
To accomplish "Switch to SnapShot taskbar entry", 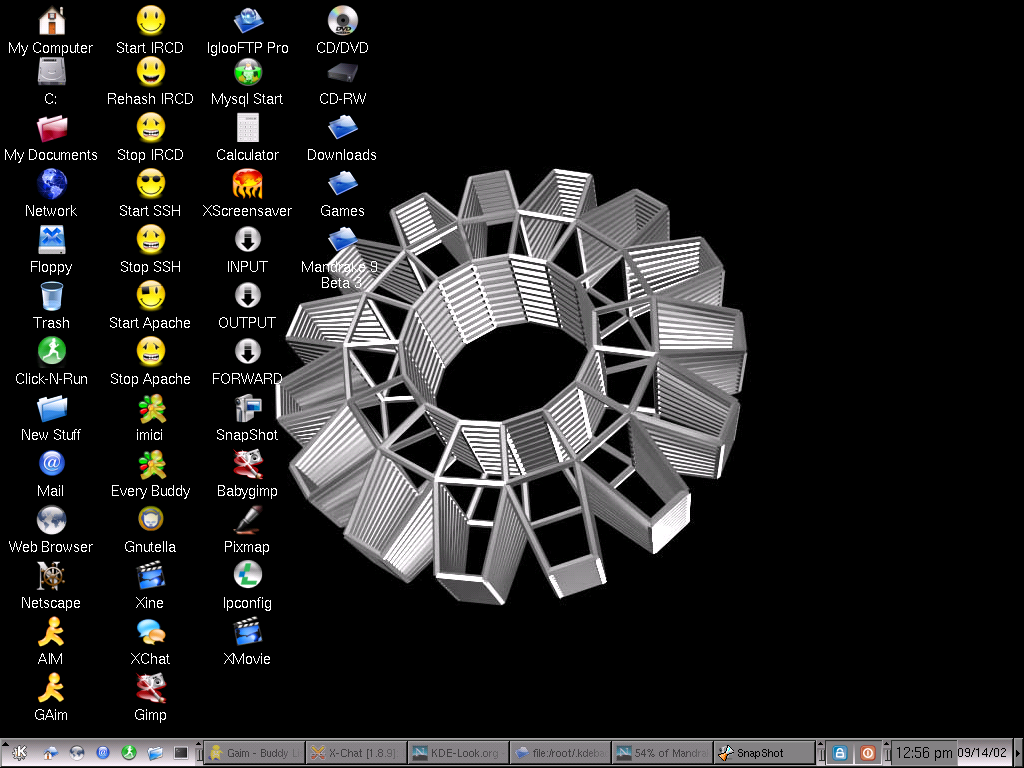I will (x=764, y=753).
